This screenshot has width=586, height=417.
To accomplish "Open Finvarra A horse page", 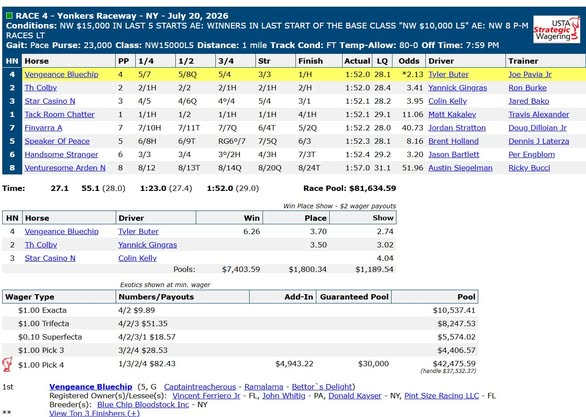I will tap(43, 128).
